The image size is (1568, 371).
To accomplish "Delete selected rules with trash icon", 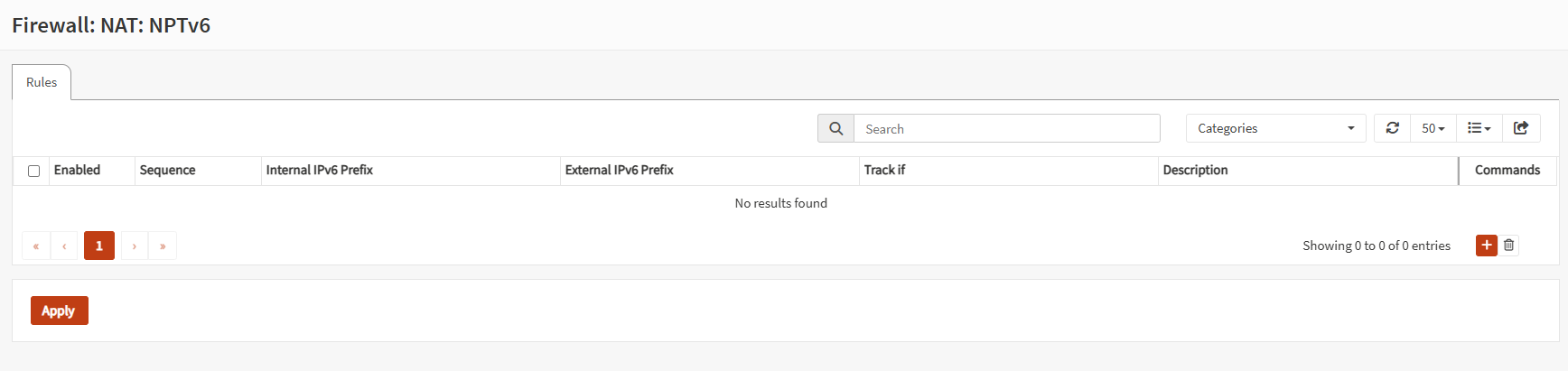I will 1509,246.
